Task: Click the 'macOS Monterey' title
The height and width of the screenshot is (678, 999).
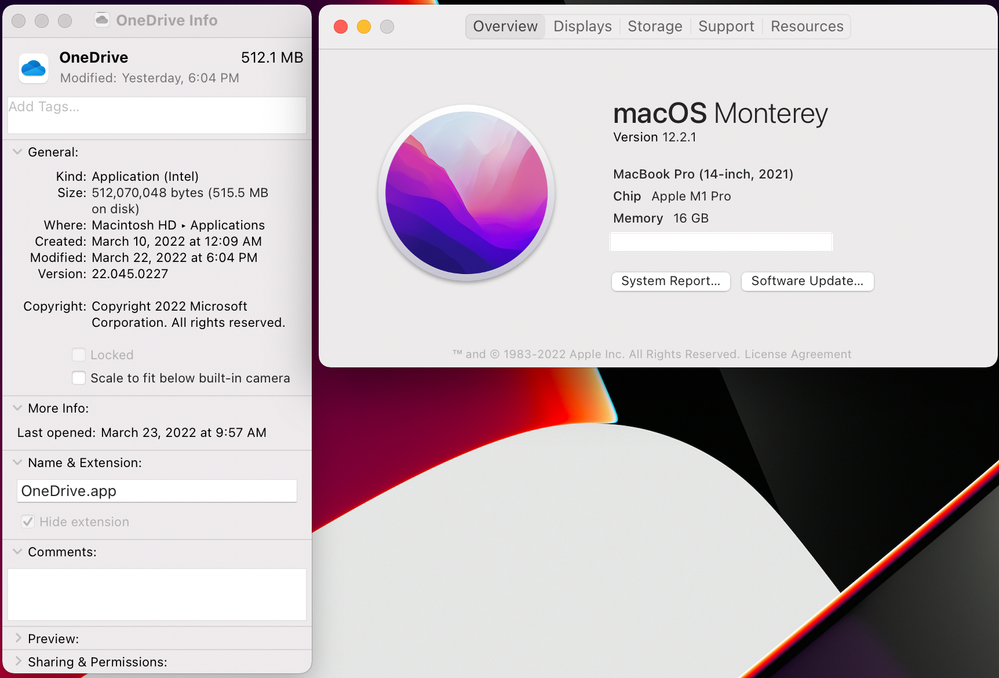Action: 720,113
